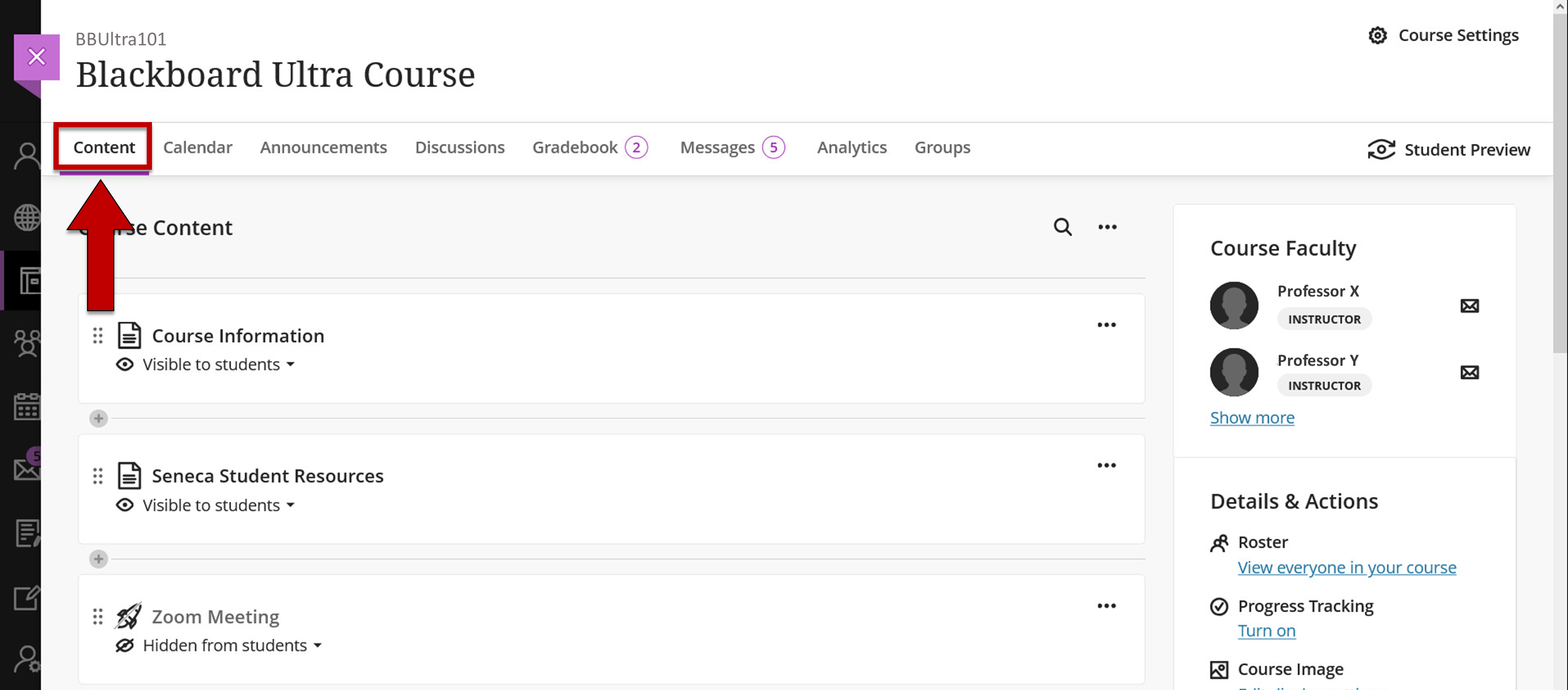Open the Courses icon in the sidebar
The image size is (1568, 690).
pyautogui.click(x=29, y=280)
